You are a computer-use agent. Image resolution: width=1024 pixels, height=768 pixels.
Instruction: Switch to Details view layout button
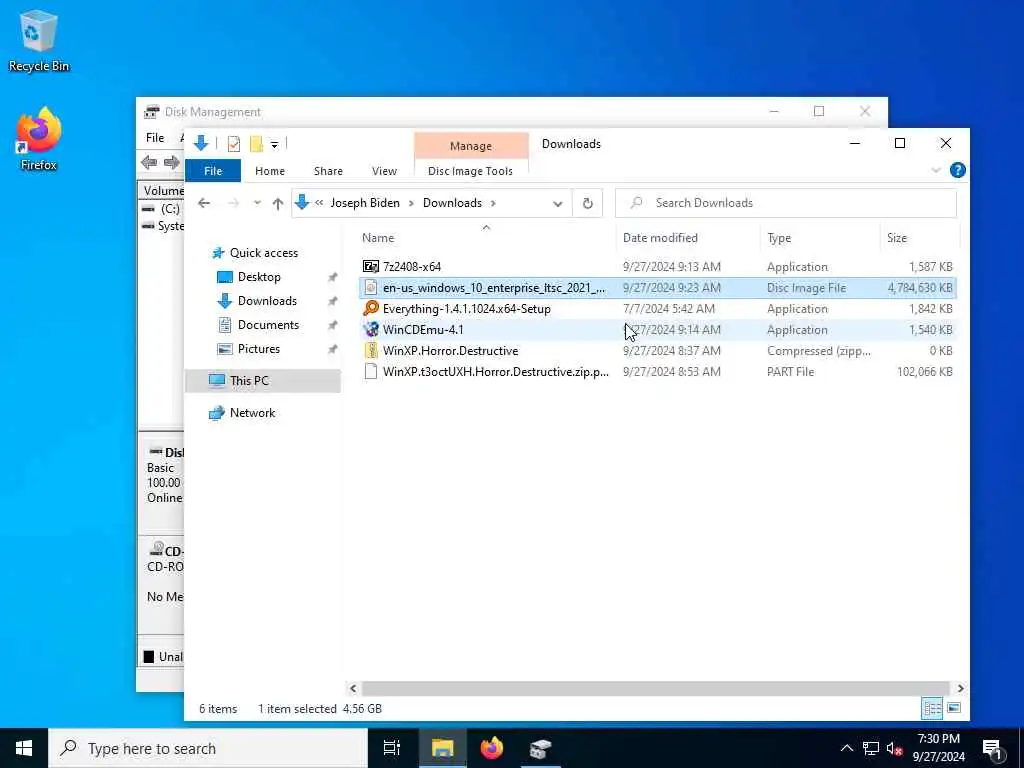931,708
